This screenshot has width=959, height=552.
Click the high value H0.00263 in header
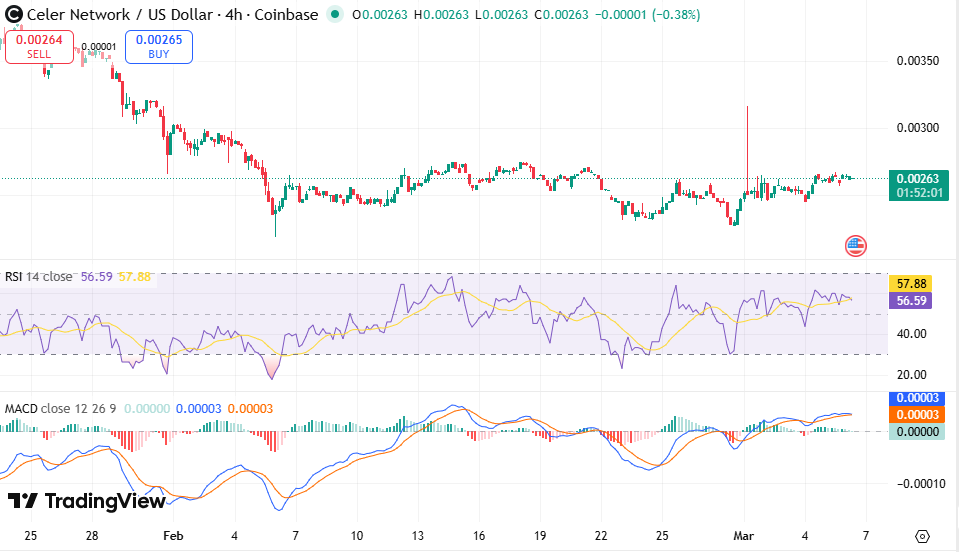[442, 15]
